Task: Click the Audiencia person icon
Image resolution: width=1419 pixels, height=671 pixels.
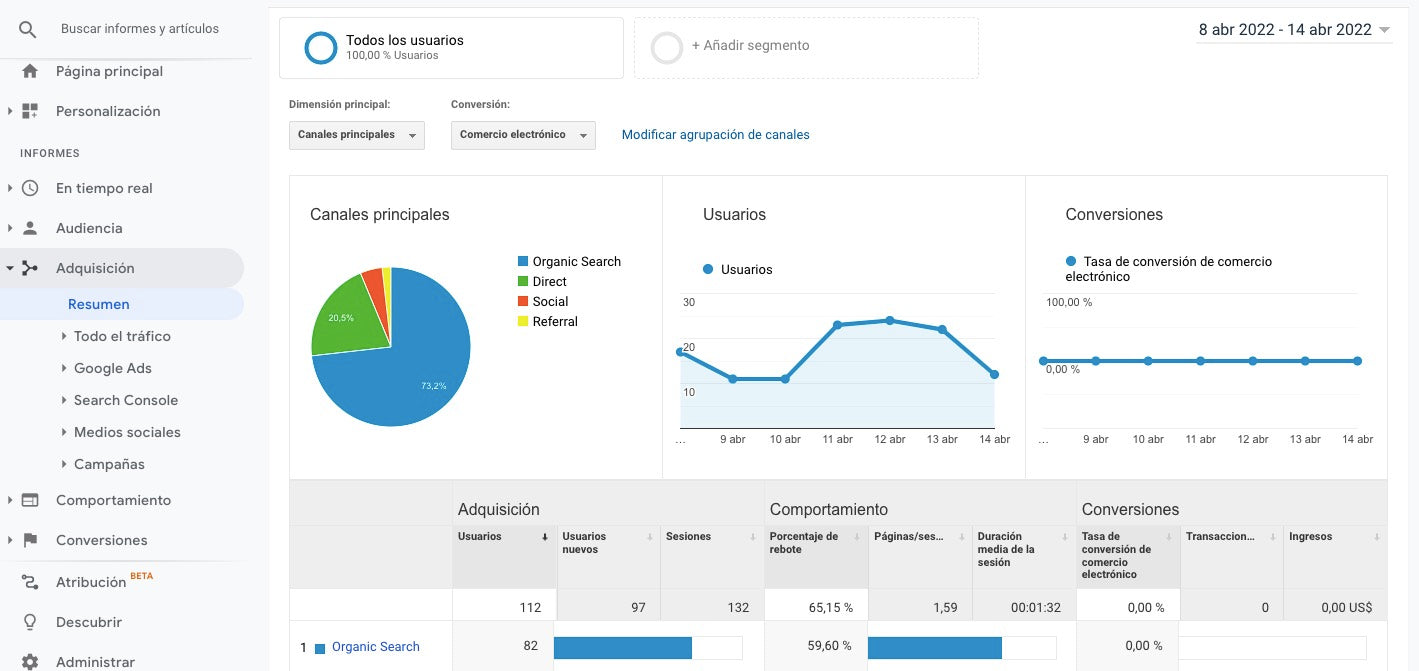Action: click(30, 228)
